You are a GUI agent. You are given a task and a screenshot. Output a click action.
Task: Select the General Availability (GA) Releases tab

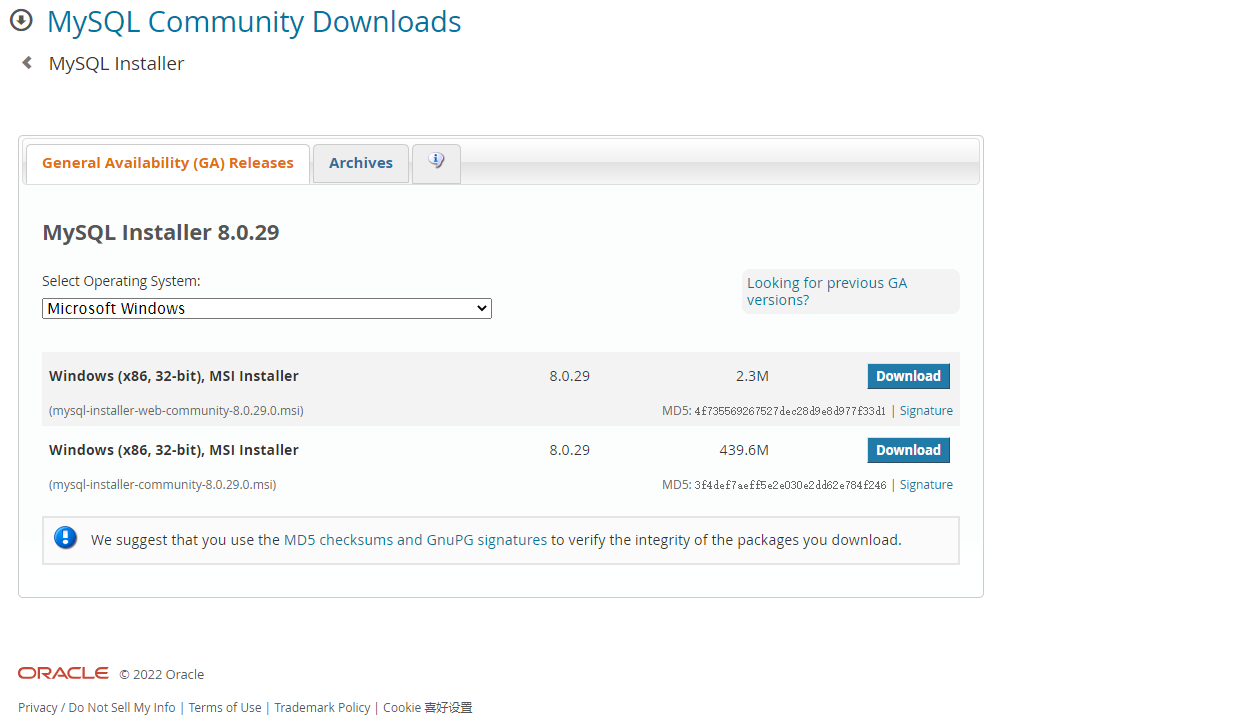click(168, 163)
